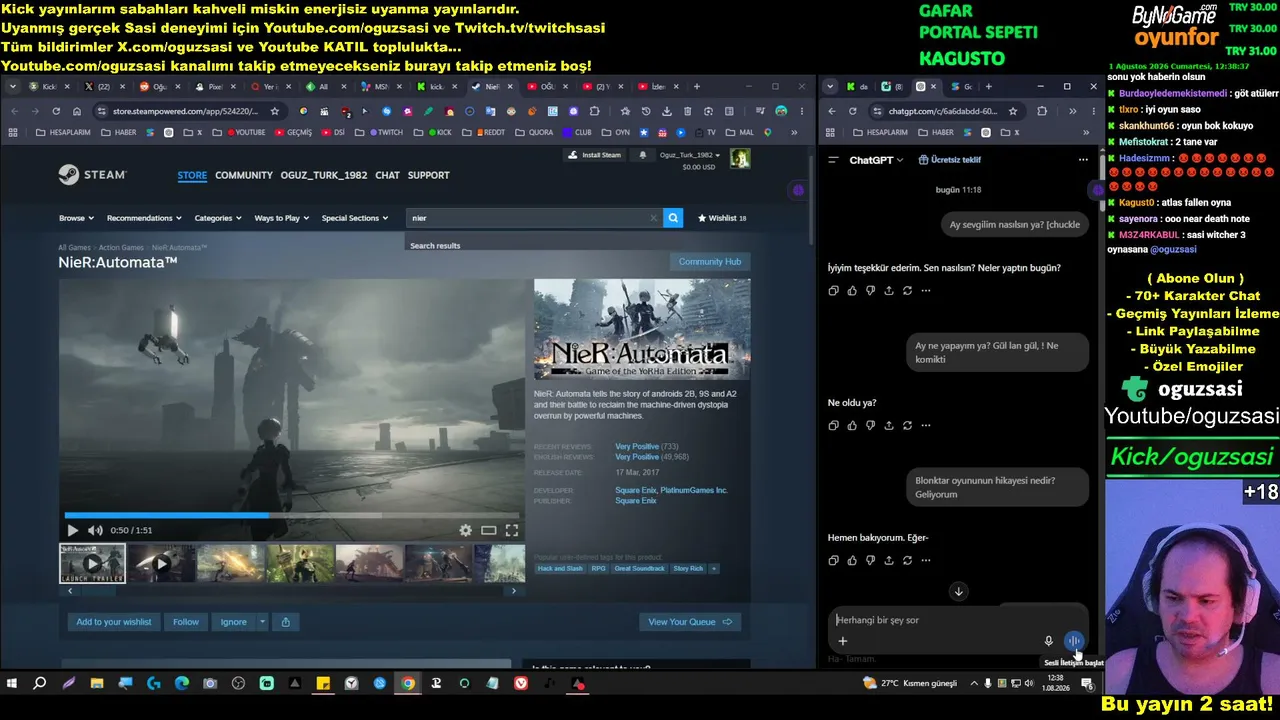Add NieR:Automata to your wishlist
Screen dimensions: 1280x720
[114, 622]
